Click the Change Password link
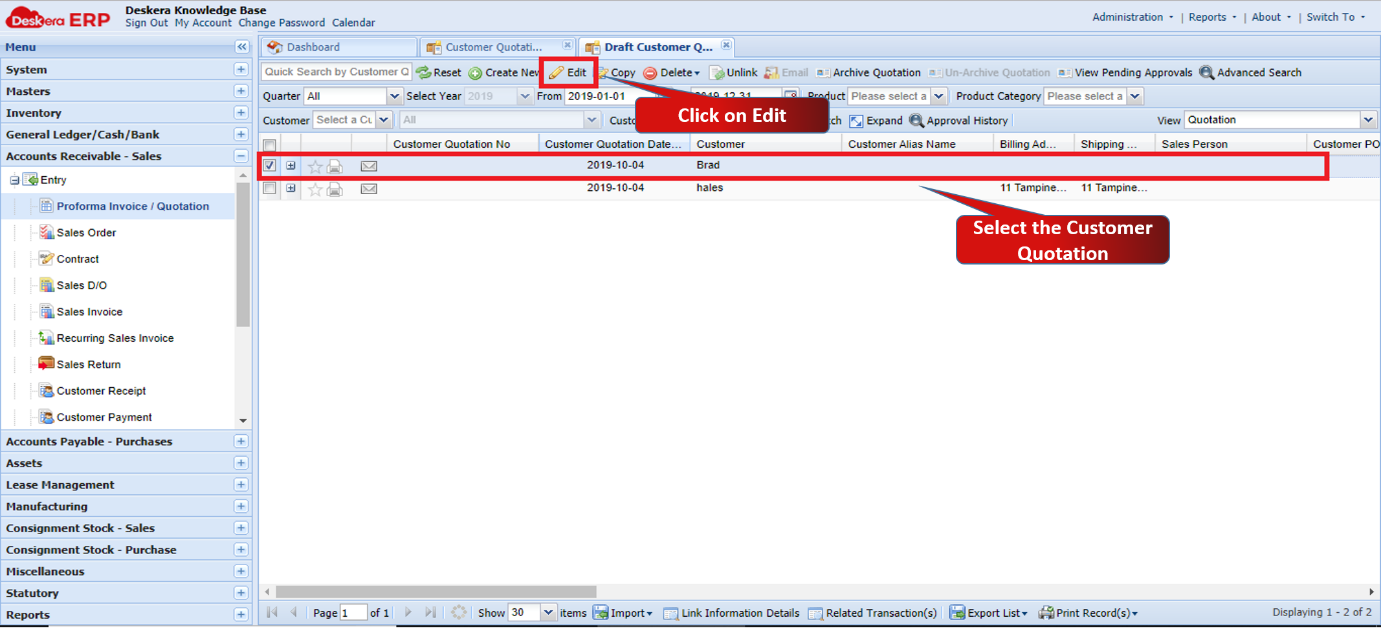Image resolution: width=1381 pixels, height=629 pixels. point(282,23)
